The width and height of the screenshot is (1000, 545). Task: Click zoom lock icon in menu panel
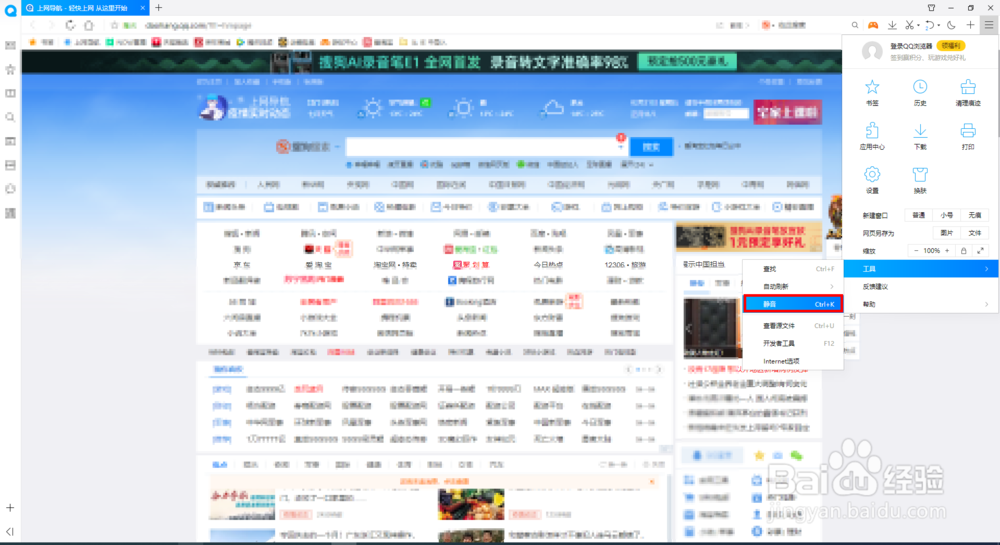point(964,251)
